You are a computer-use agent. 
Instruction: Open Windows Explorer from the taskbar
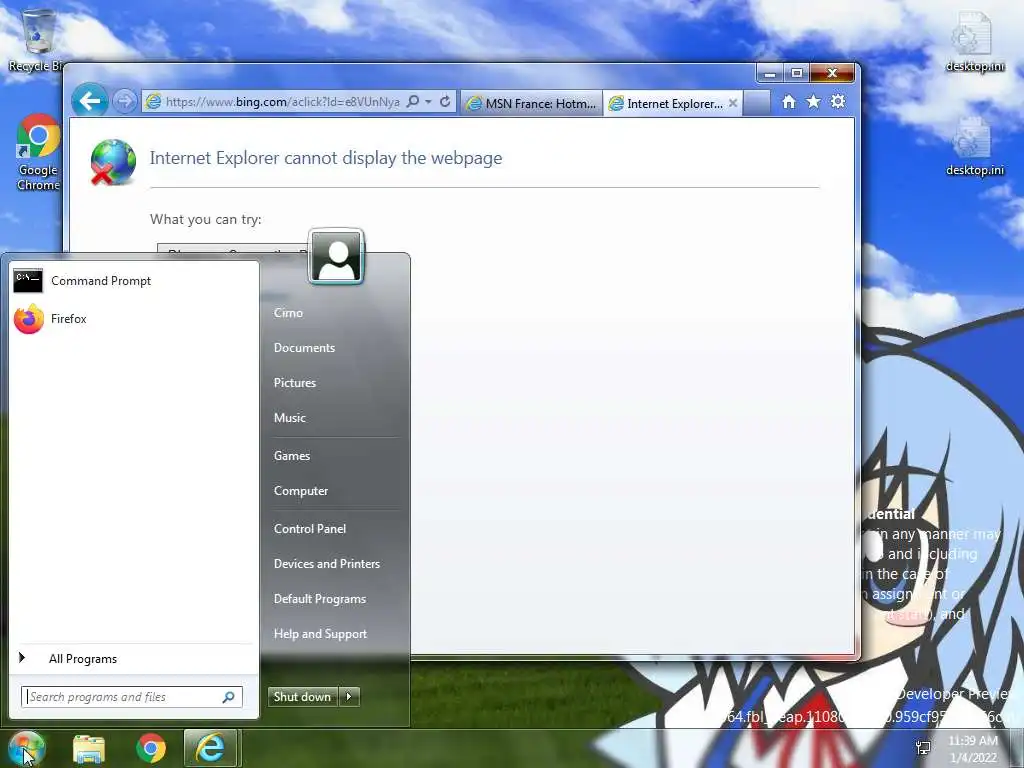point(89,748)
